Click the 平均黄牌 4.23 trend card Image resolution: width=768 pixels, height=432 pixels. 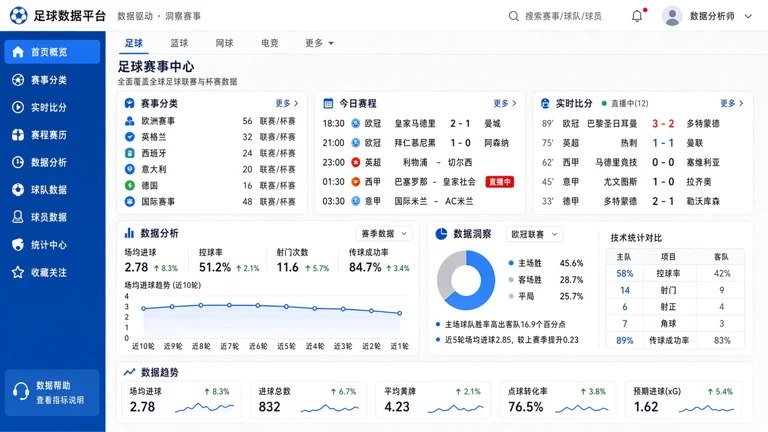433,400
